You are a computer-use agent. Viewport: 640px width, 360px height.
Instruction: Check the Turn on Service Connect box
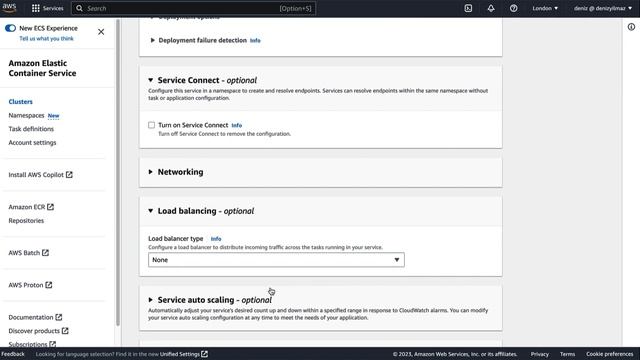coord(151,125)
